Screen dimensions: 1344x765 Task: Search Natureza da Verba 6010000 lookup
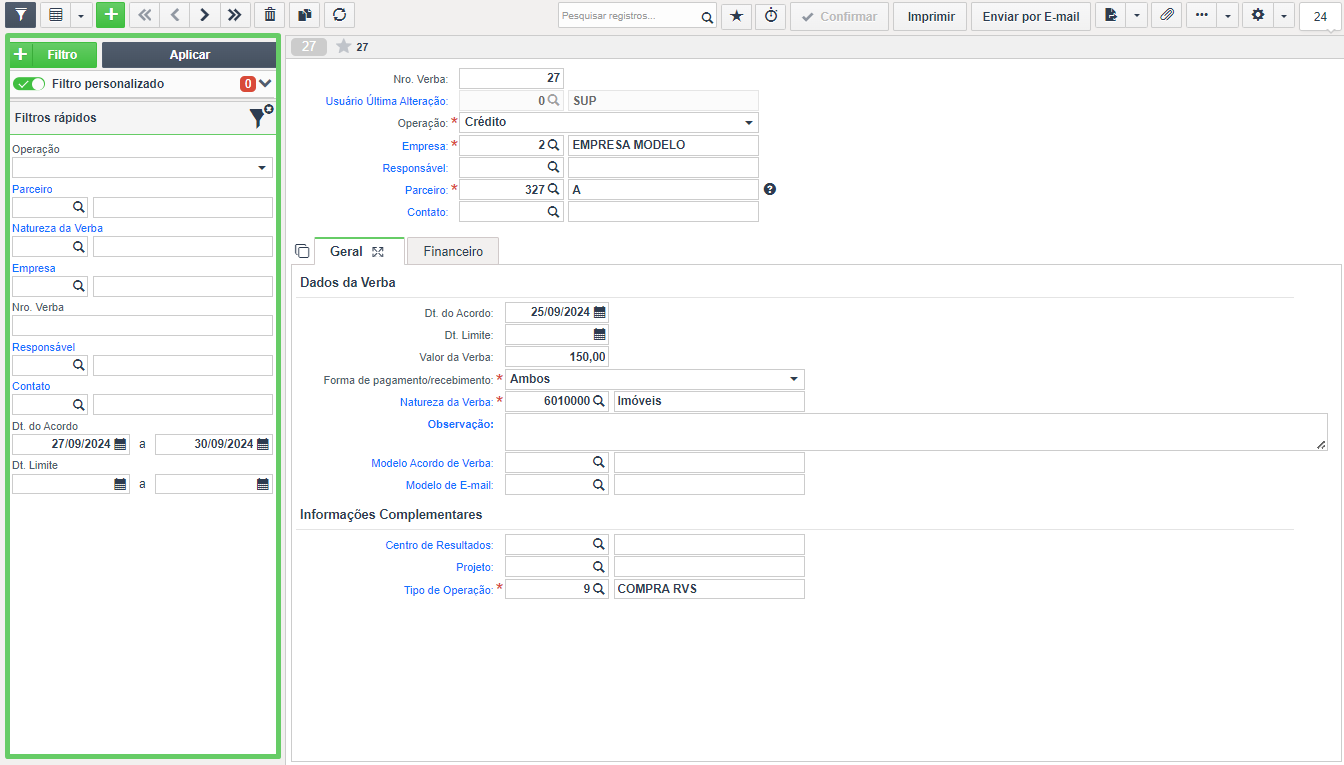click(x=599, y=401)
